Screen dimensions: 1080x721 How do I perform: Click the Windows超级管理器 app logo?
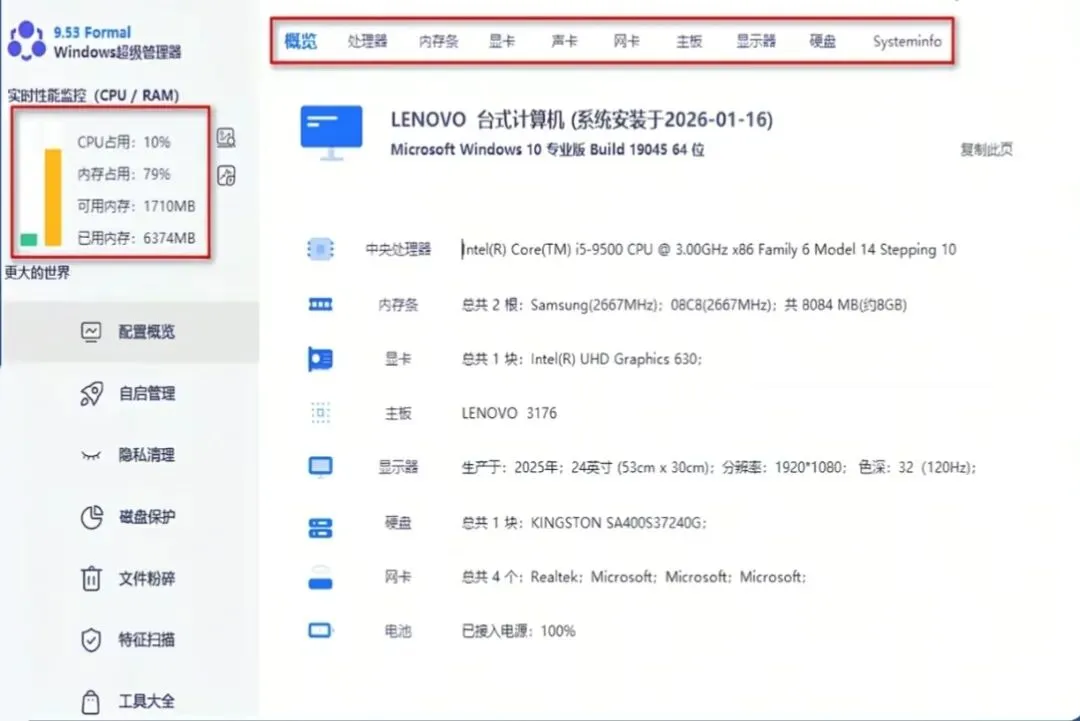pyautogui.click(x=26, y=41)
